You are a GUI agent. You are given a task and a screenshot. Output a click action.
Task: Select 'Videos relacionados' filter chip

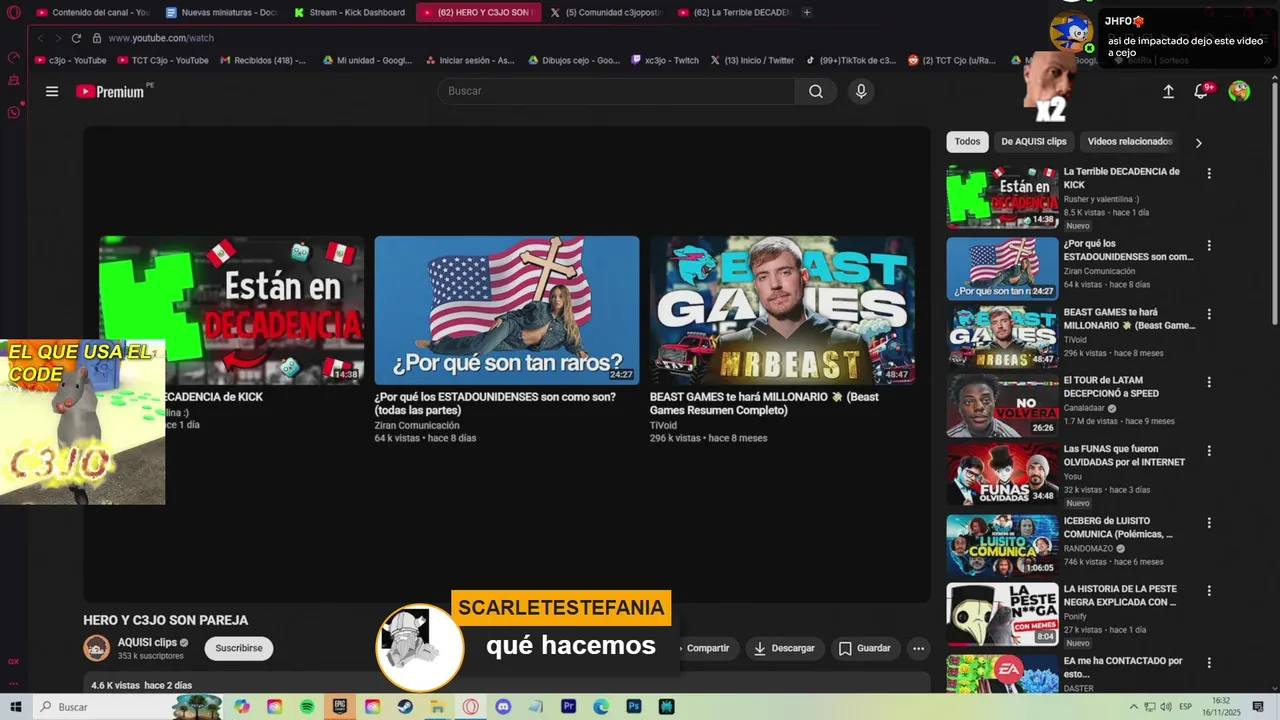point(1130,142)
